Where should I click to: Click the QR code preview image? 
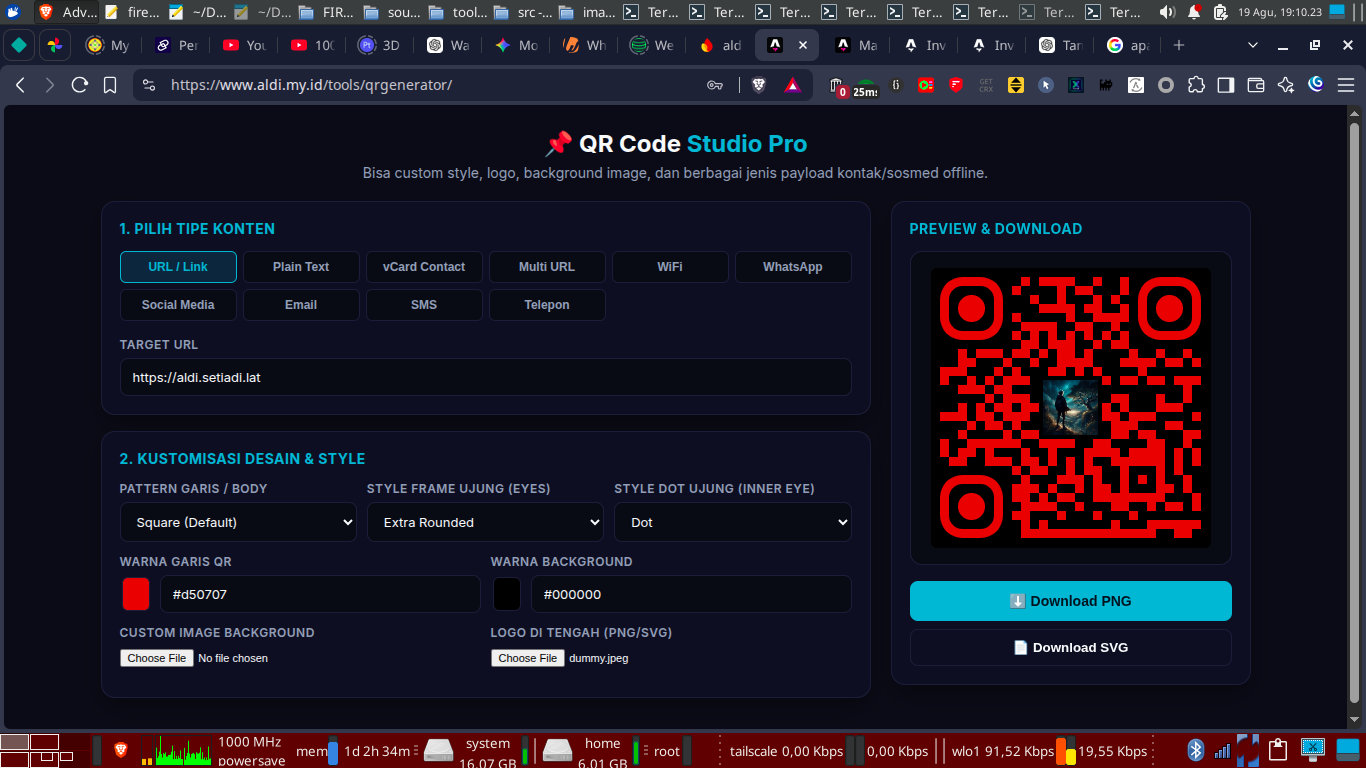point(1071,408)
